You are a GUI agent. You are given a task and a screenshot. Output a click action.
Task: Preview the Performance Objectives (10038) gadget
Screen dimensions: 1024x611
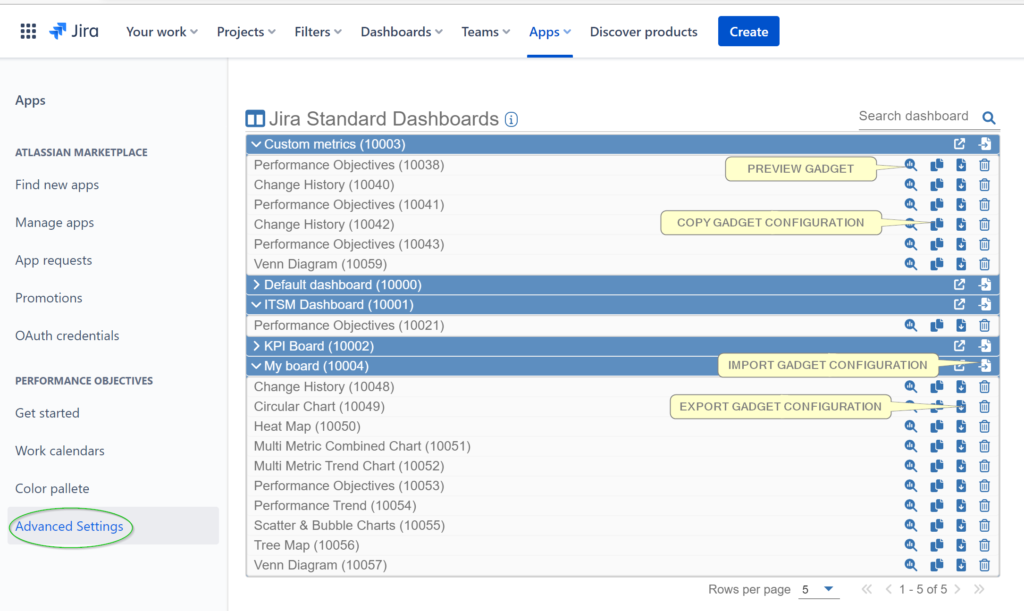click(x=910, y=166)
